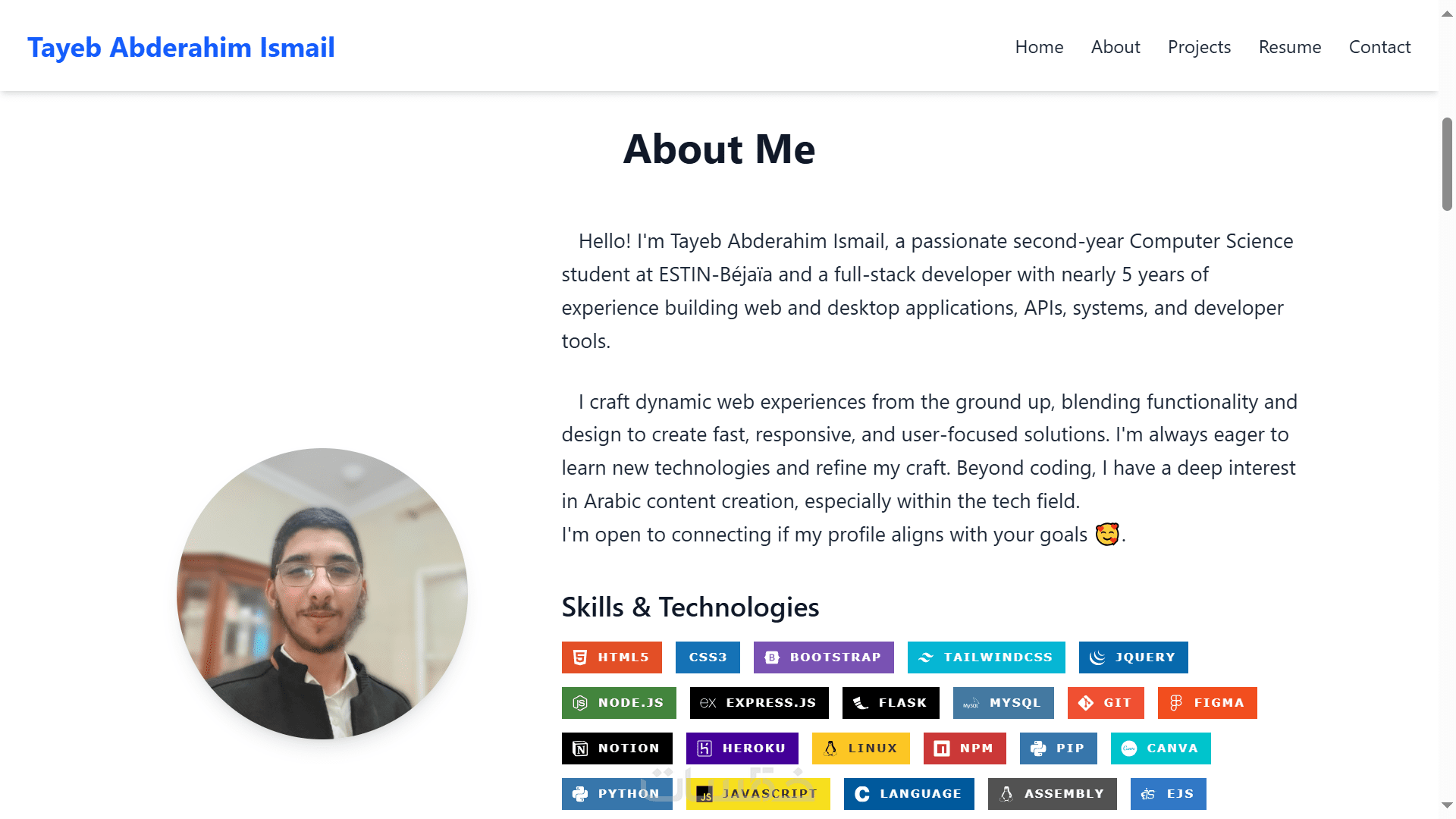Click the Notion badge icon
This screenshot has height=819, width=1456.
(x=580, y=748)
